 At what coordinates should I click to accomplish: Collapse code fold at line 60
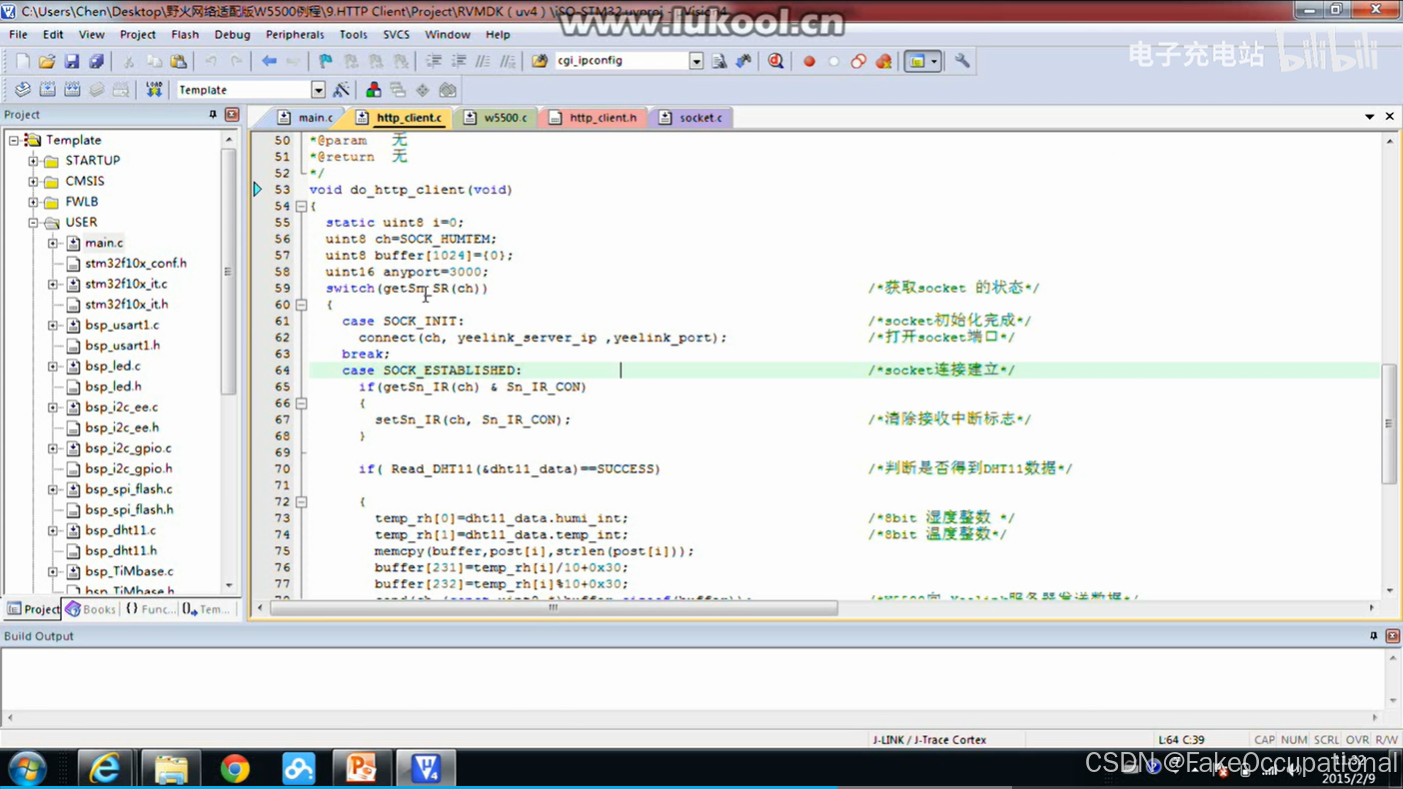point(301,305)
